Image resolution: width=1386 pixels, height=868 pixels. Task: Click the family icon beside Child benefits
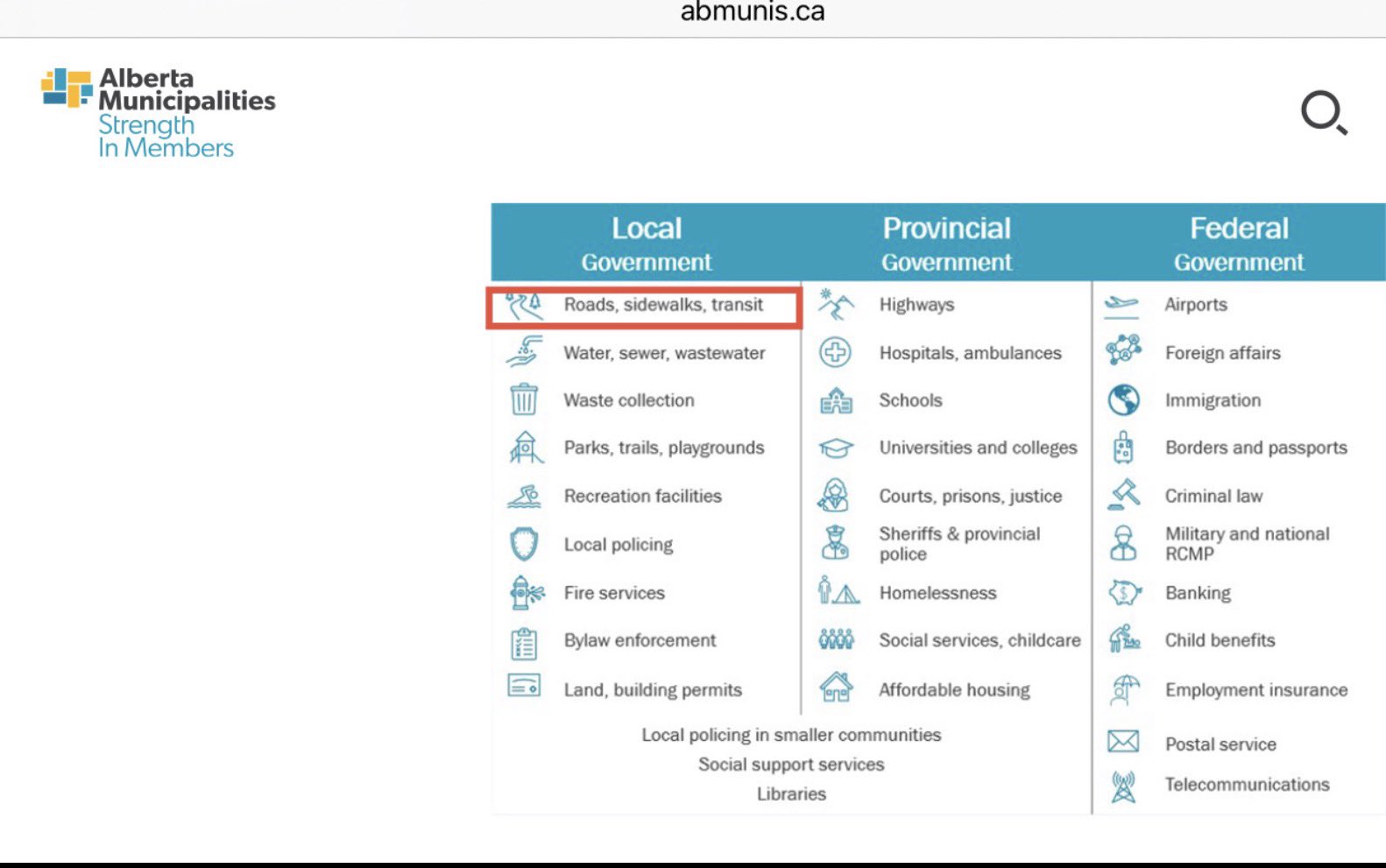(1124, 639)
